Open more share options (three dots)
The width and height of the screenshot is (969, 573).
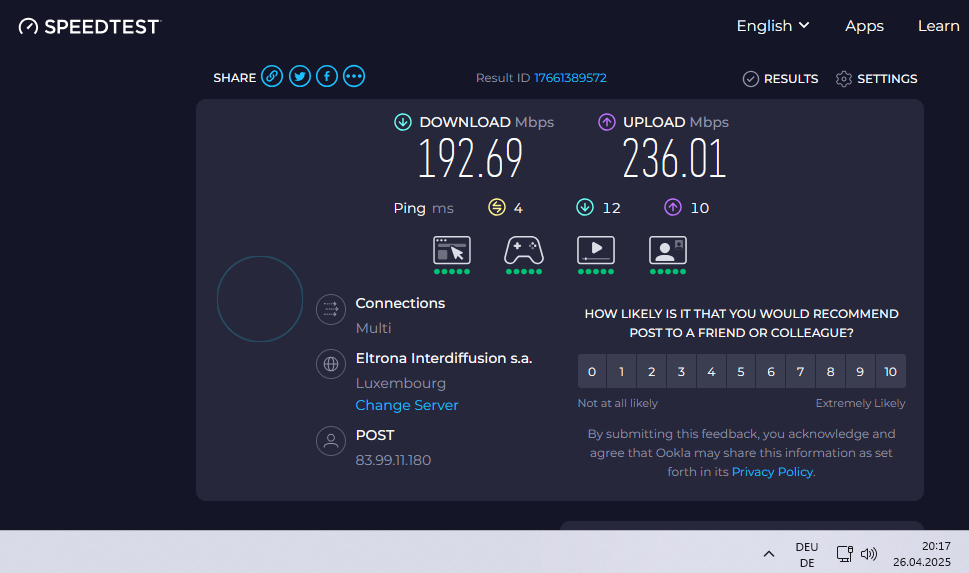(354, 77)
